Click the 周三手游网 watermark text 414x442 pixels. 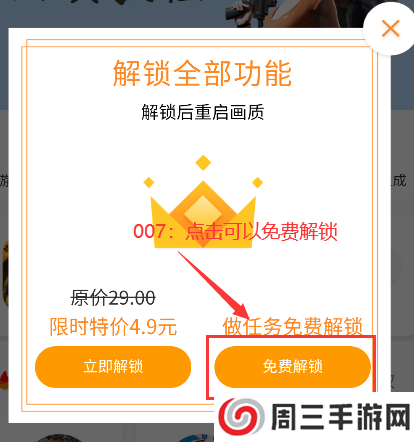point(341,417)
